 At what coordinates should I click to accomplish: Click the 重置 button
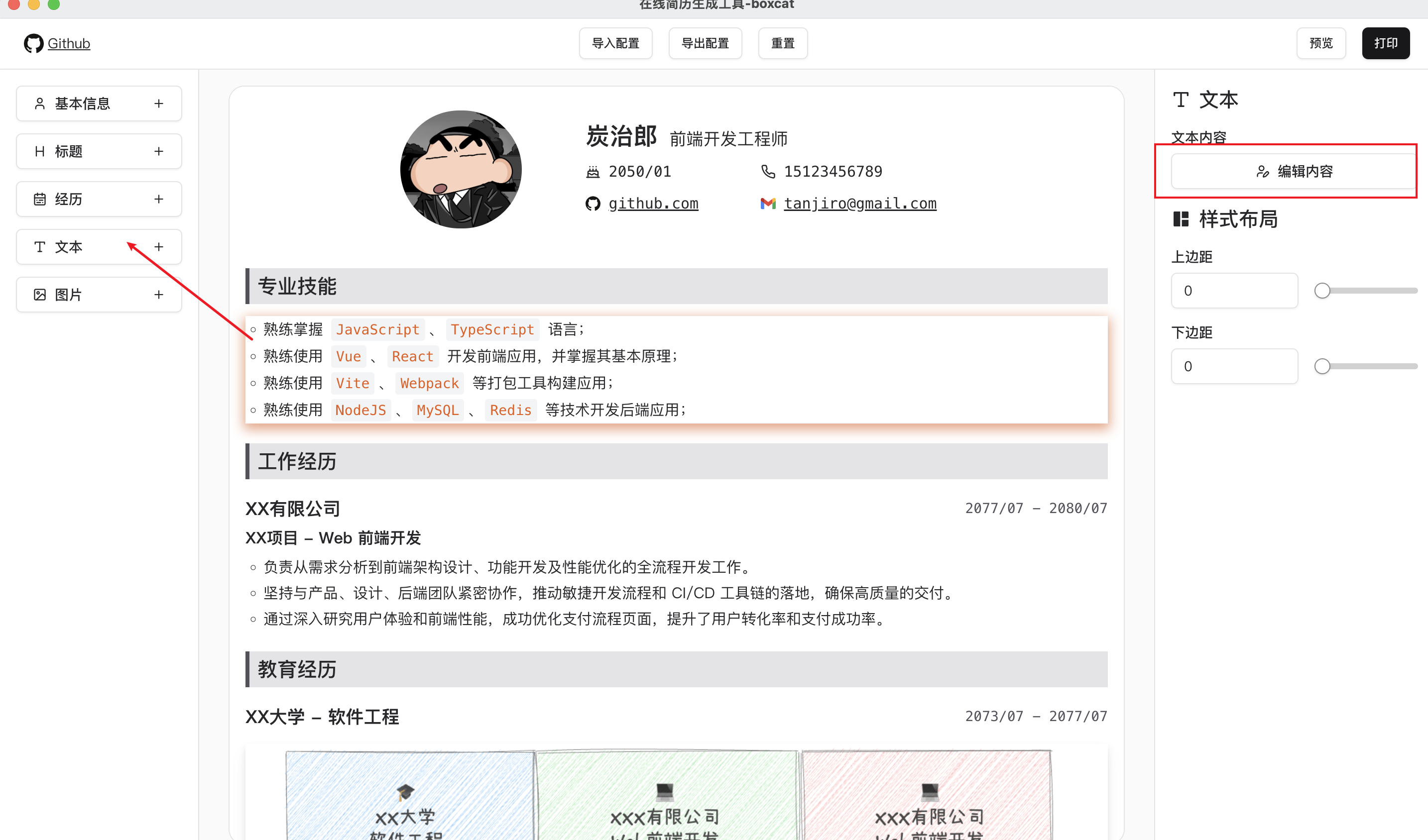(783, 43)
